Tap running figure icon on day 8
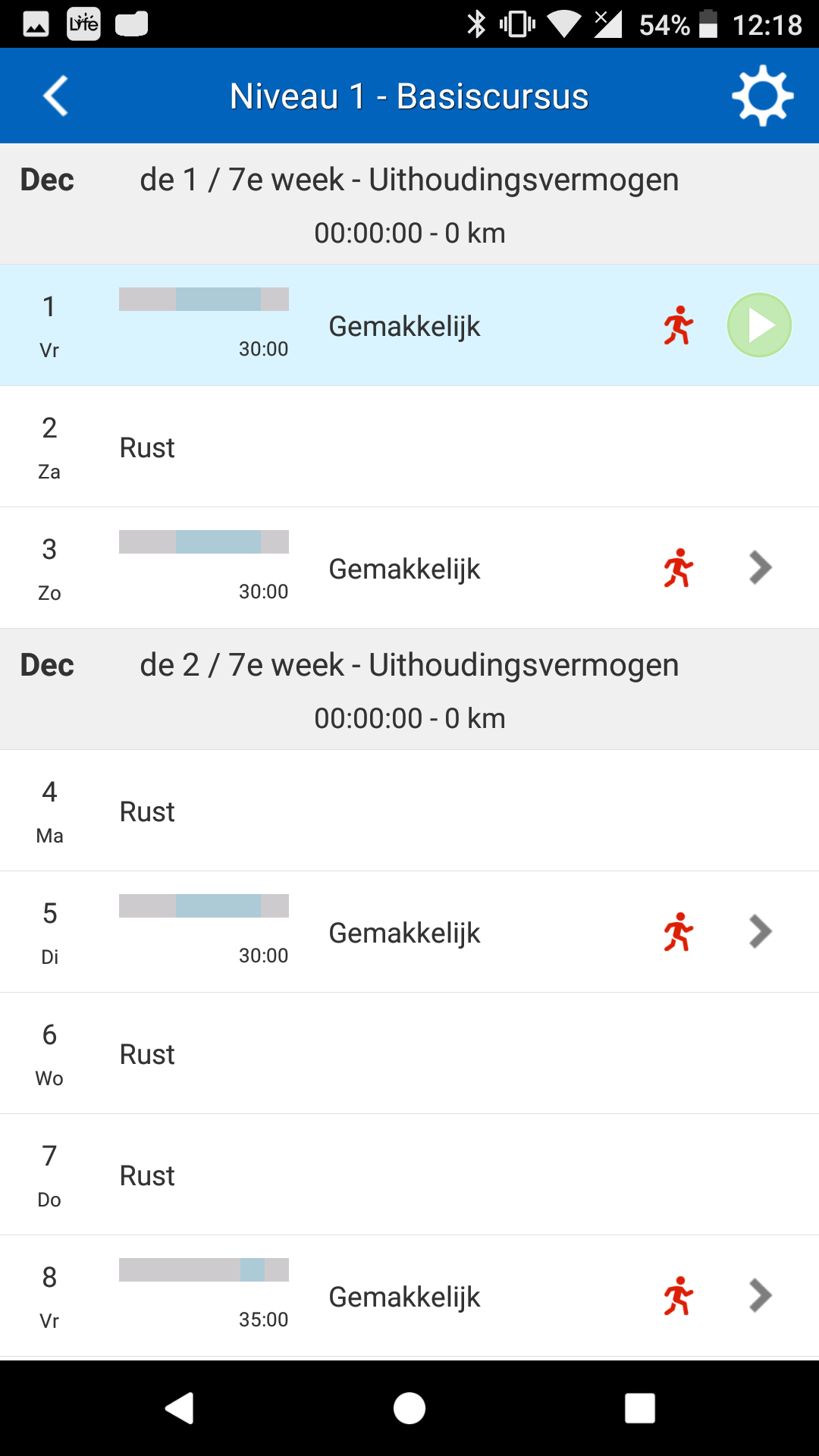Image resolution: width=819 pixels, height=1456 pixels. pos(678,1296)
